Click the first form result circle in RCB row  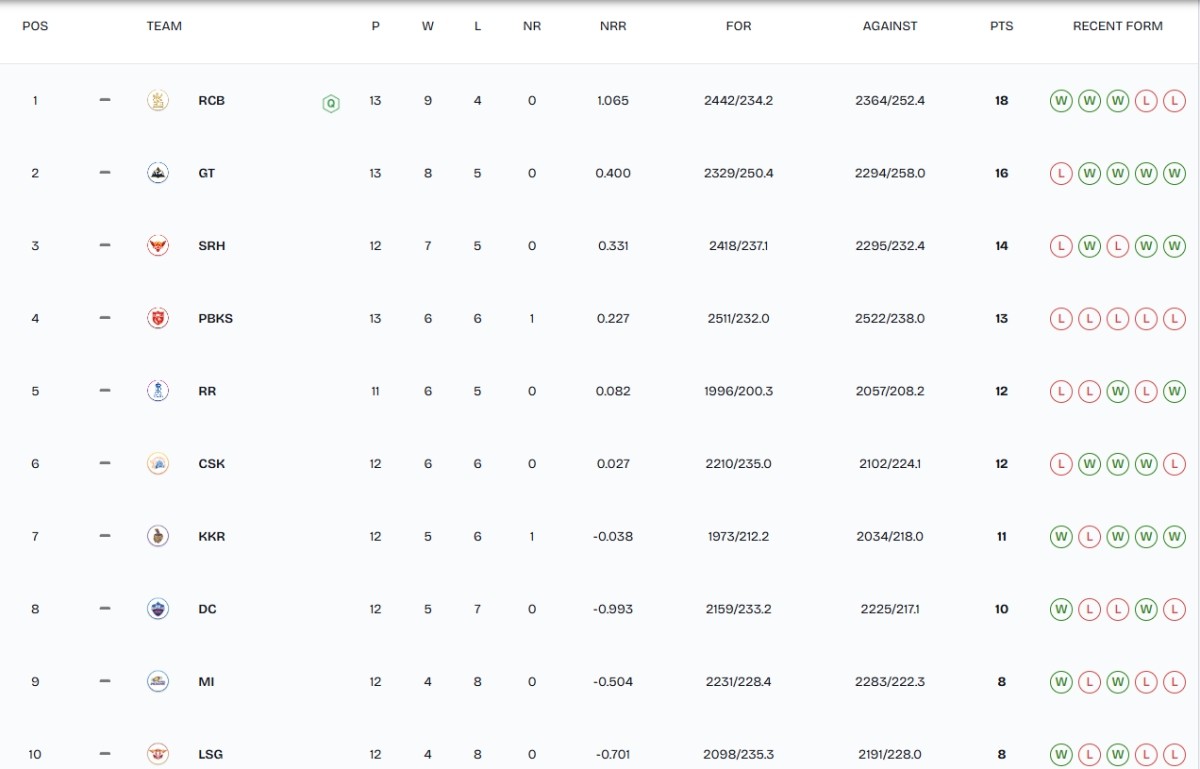tap(1061, 101)
